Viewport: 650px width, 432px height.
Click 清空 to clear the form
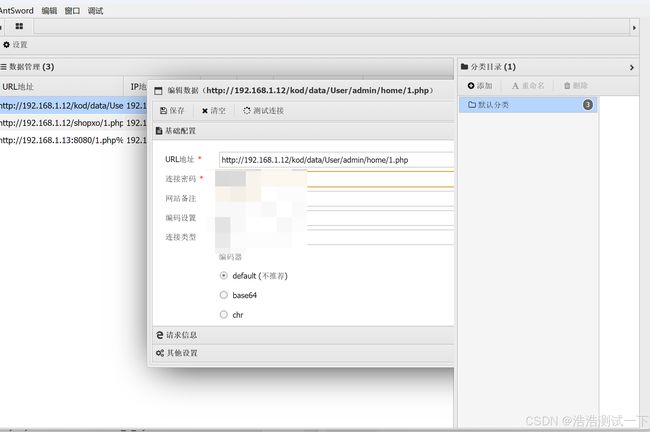[x=213, y=111]
